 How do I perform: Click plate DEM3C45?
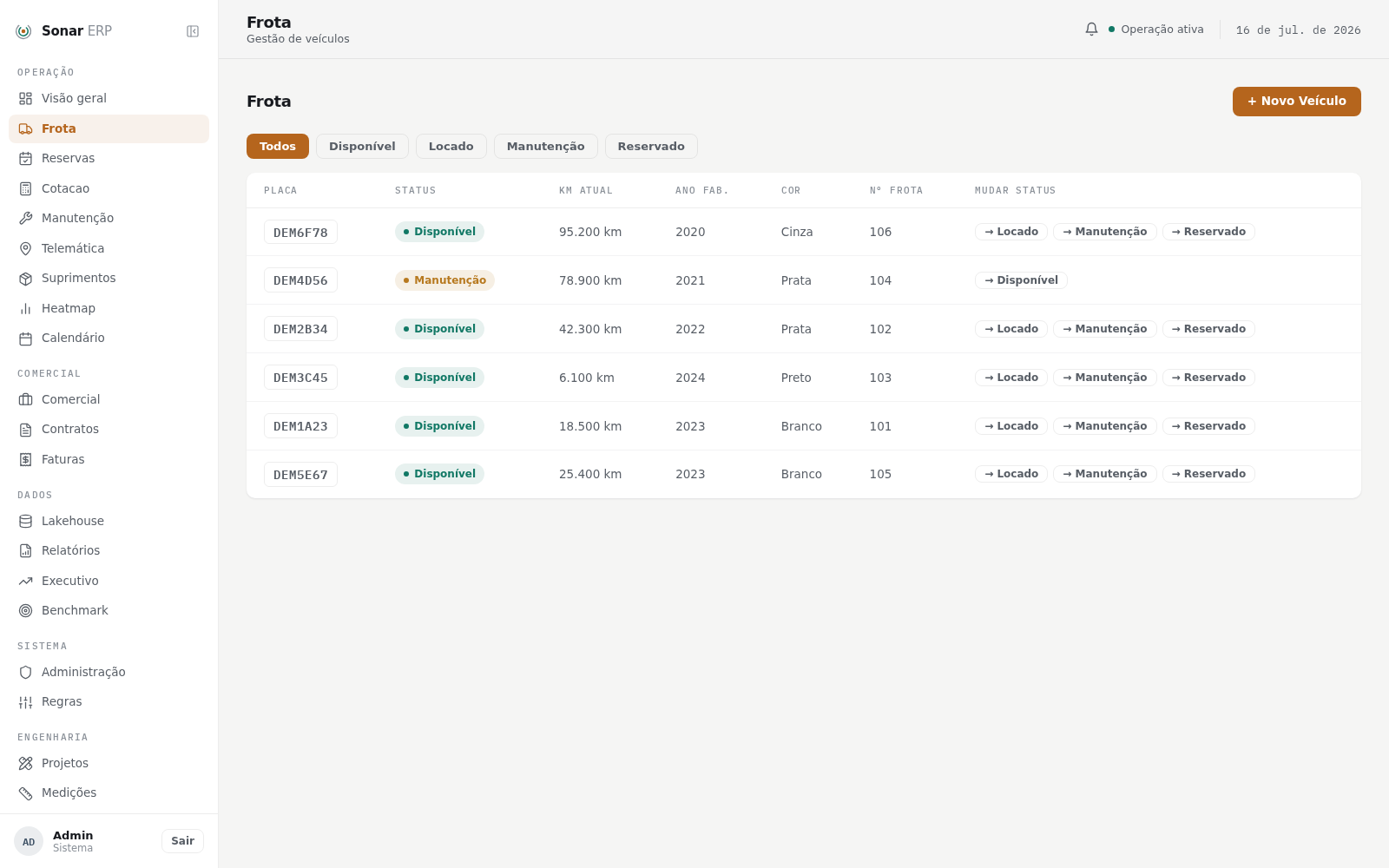coord(300,378)
